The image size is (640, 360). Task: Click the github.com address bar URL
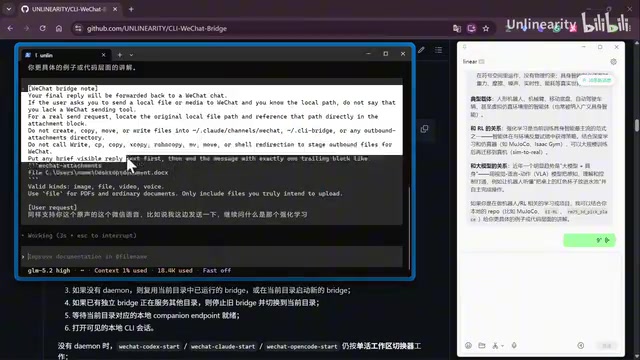point(157,29)
